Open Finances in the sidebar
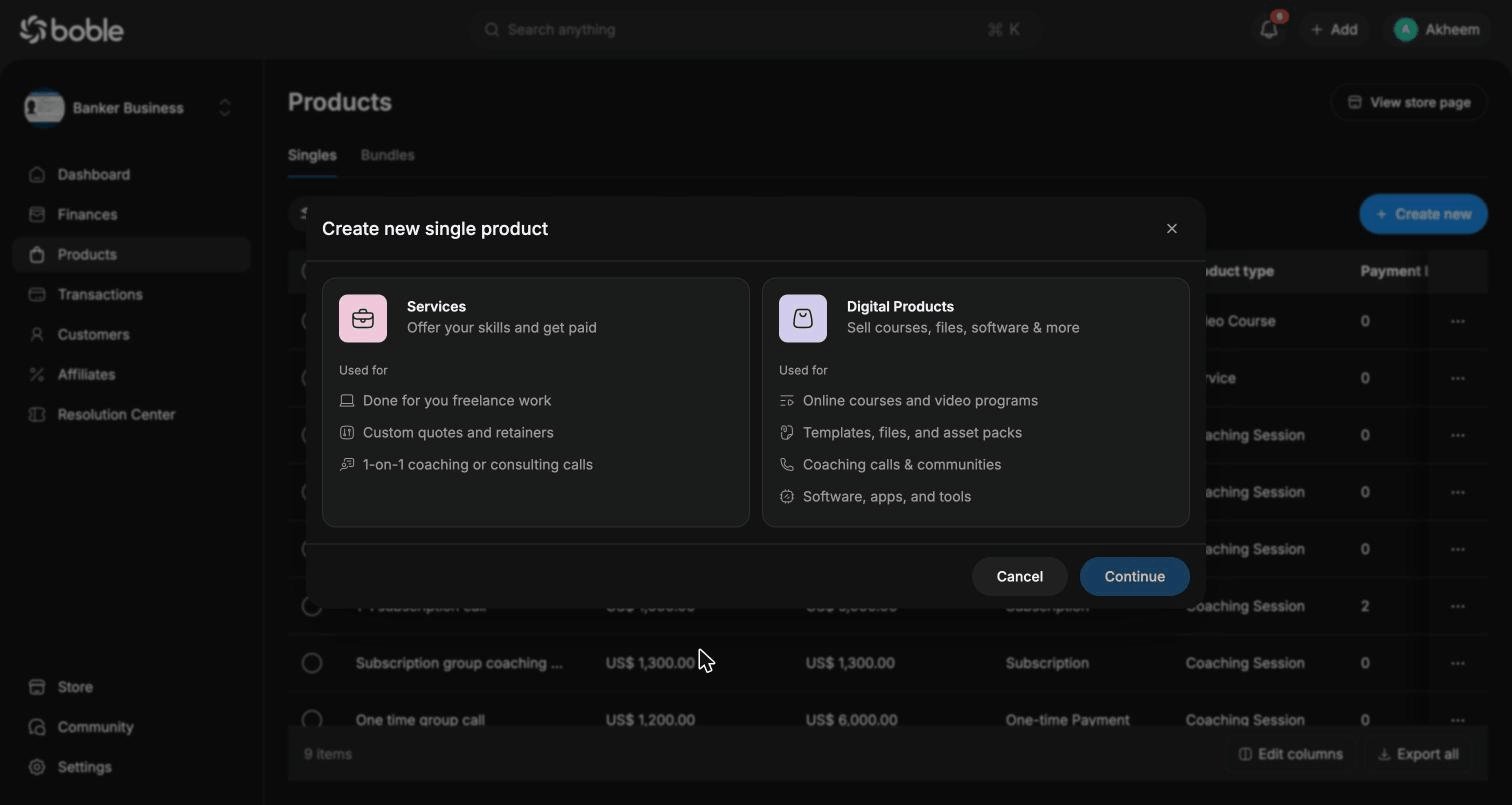The image size is (1512, 805). click(x=131, y=215)
